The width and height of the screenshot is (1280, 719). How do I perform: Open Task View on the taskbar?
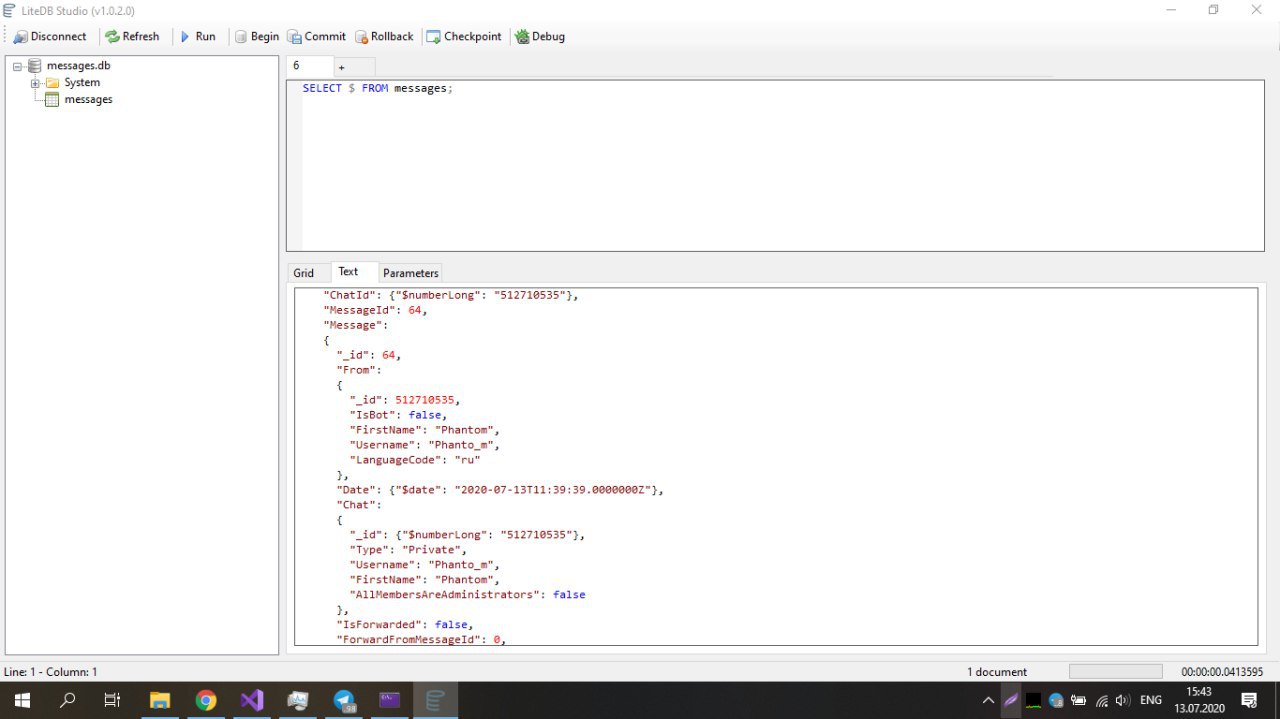pyautogui.click(x=112, y=700)
